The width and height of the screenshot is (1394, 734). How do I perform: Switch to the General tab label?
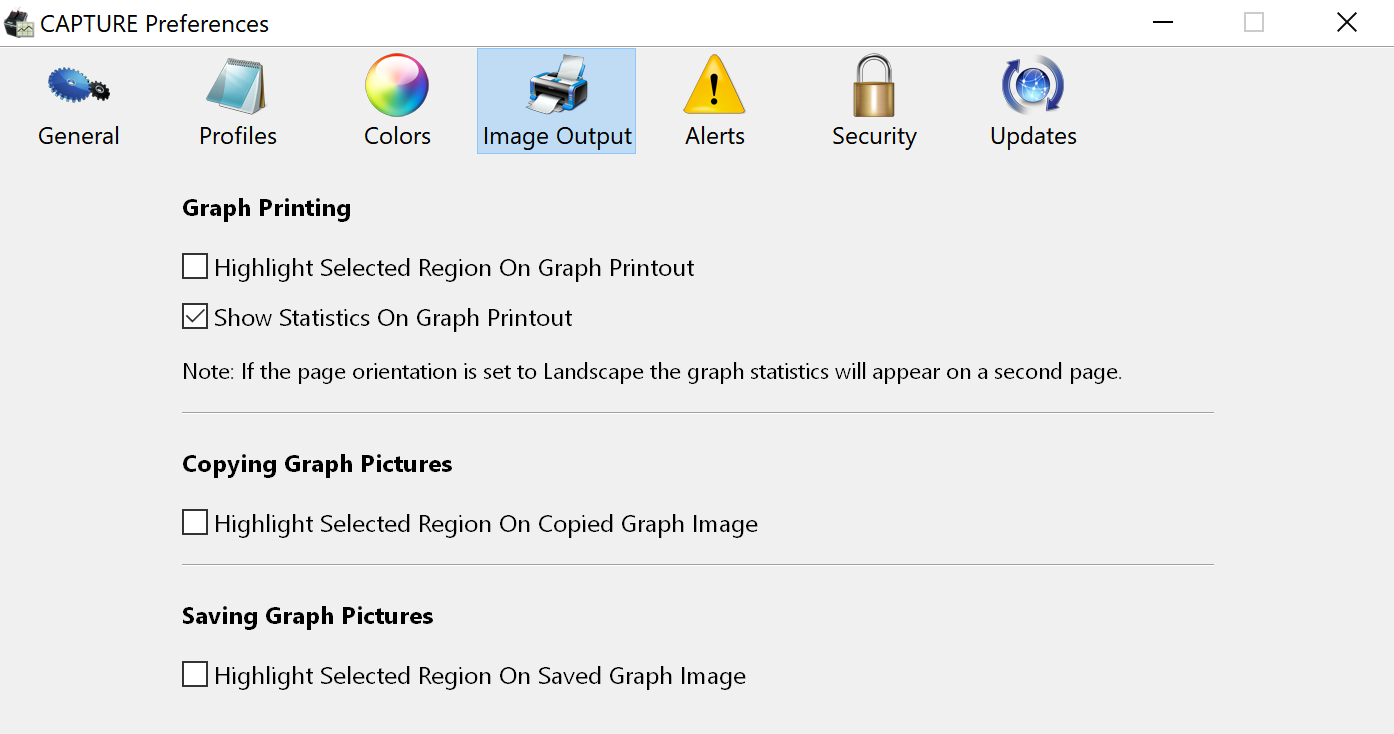[78, 136]
